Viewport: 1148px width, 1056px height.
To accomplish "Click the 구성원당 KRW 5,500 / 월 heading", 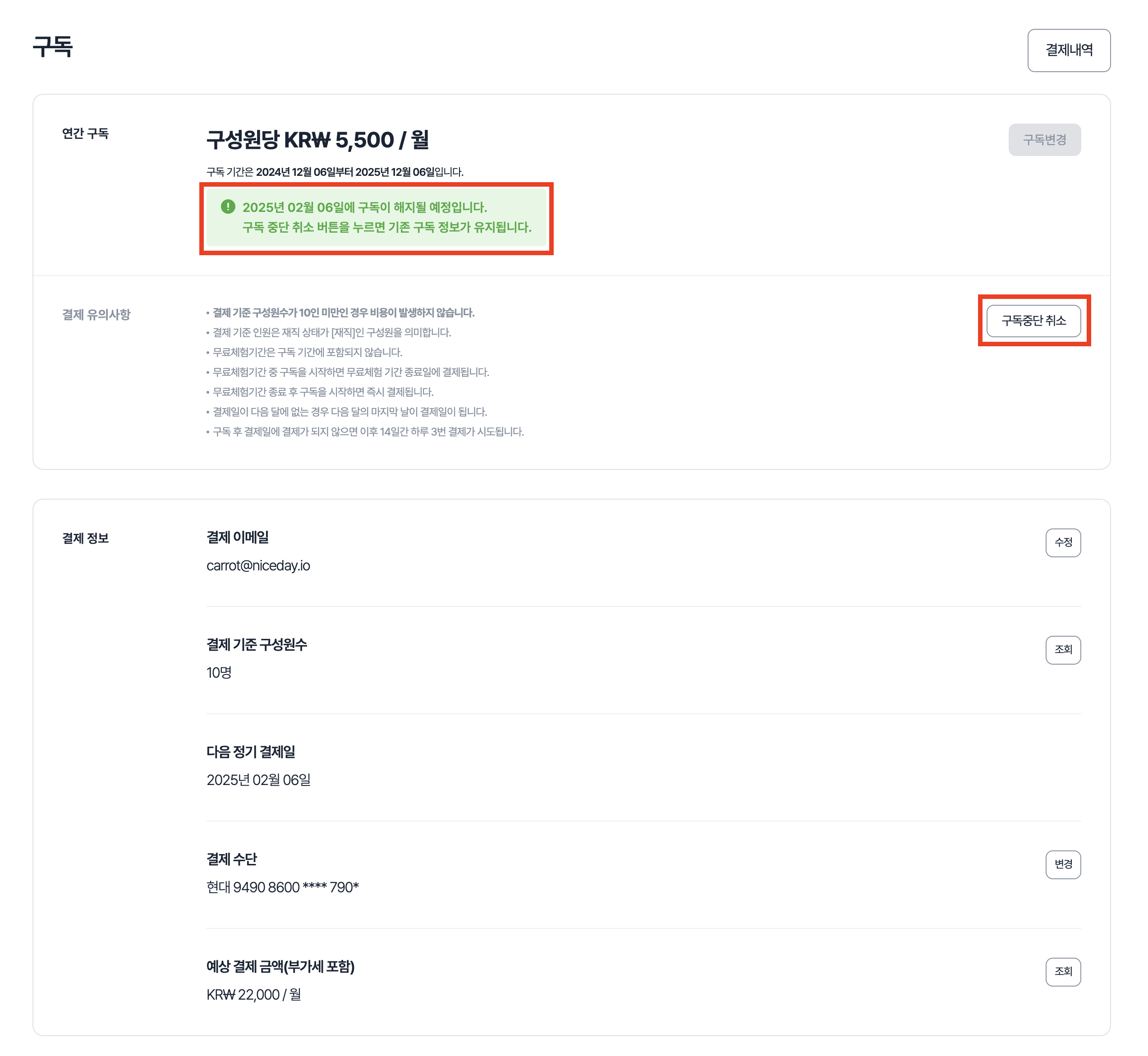I will (x=317, y=139).
